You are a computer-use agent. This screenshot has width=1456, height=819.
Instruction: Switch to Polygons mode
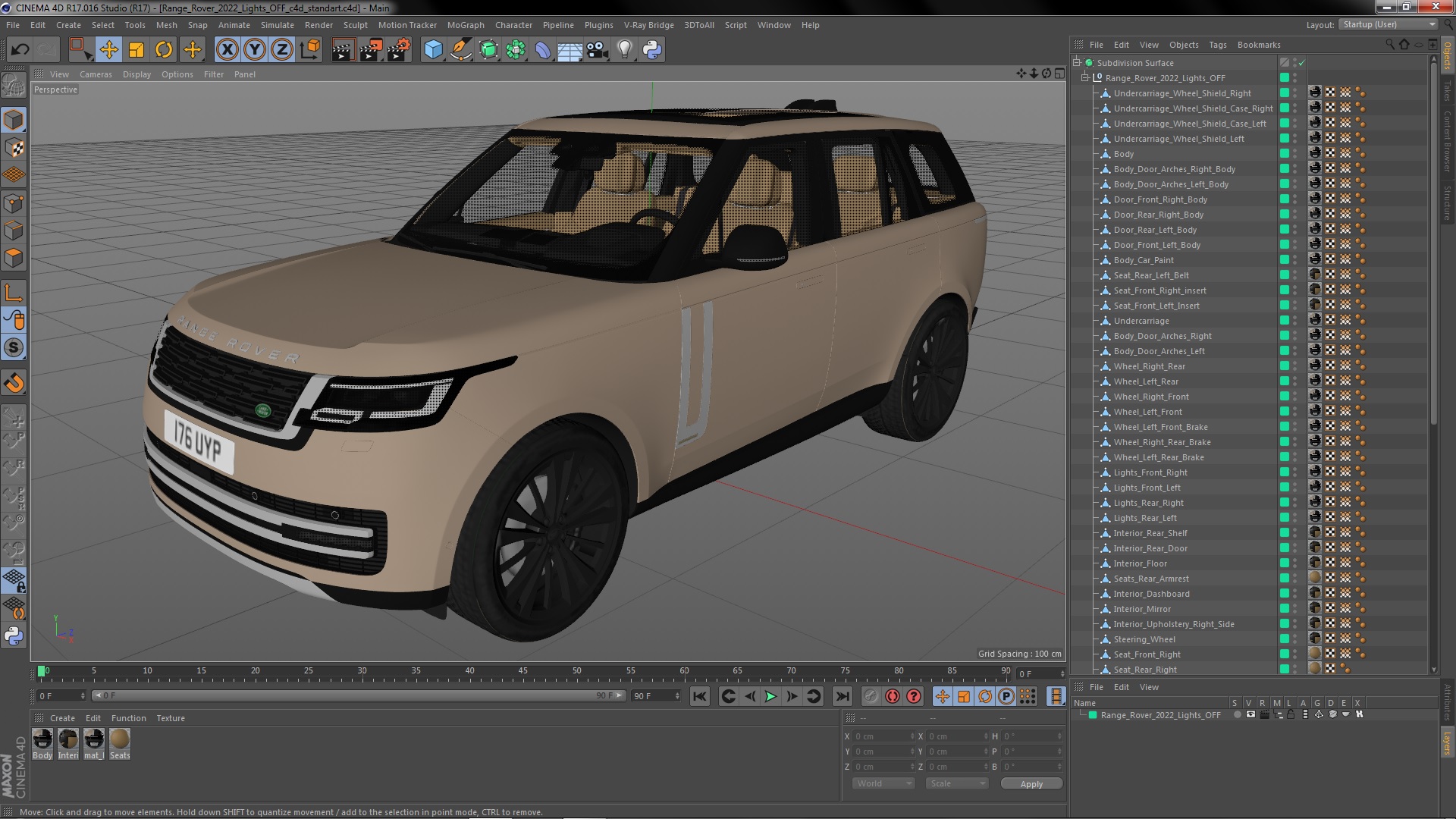(14, 258)
